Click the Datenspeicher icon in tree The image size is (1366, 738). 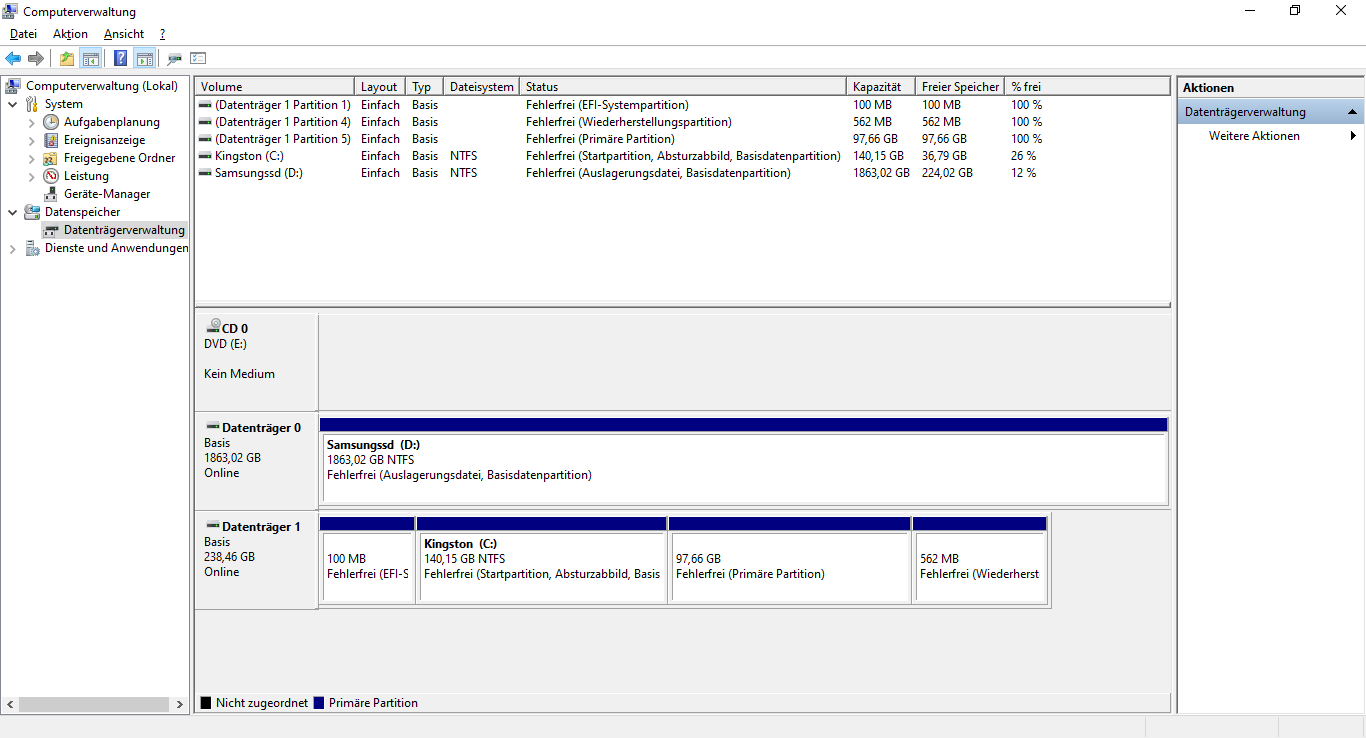pyautogui.click(x=32, y=212)
